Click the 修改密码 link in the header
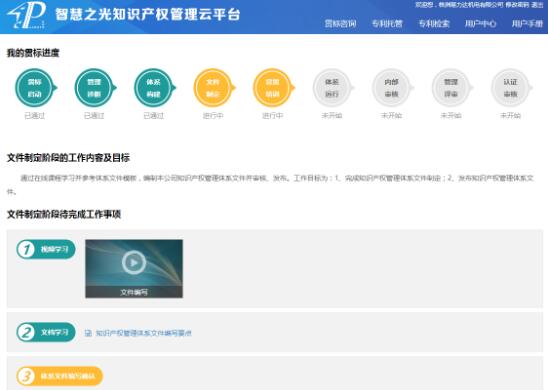 [x=517, y=5]
